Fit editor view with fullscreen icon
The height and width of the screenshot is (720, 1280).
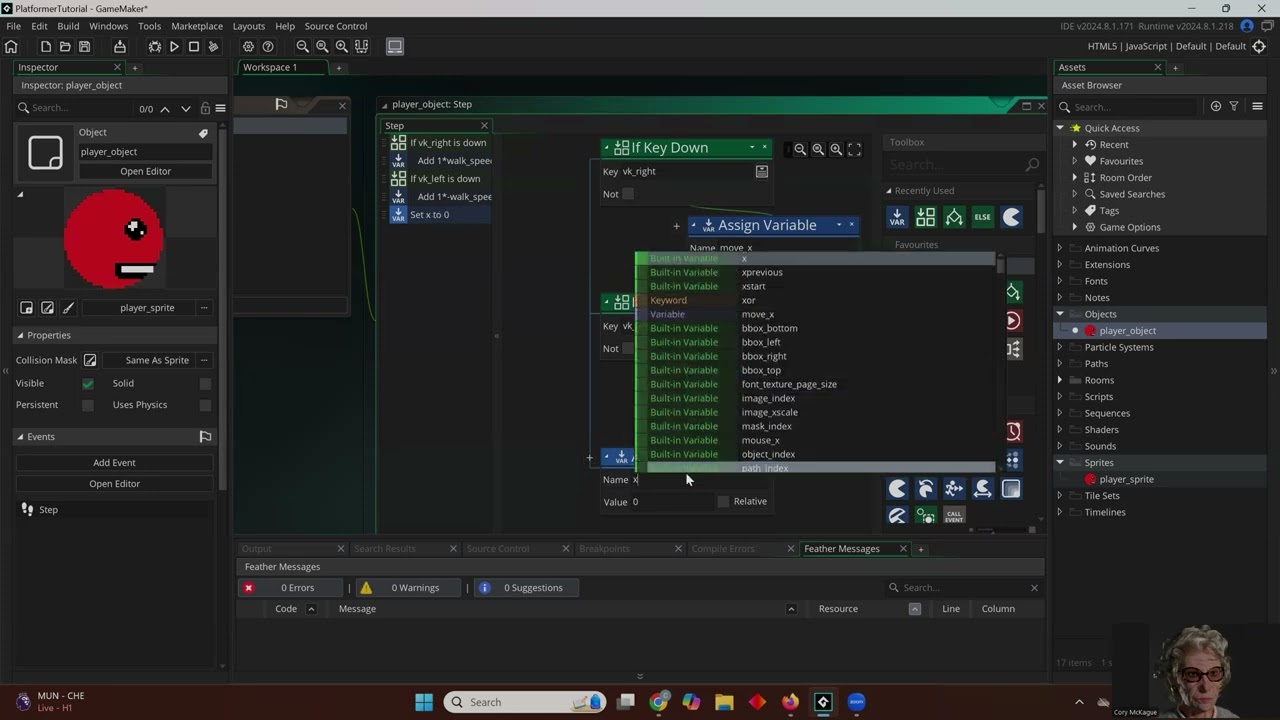point(854,149)
